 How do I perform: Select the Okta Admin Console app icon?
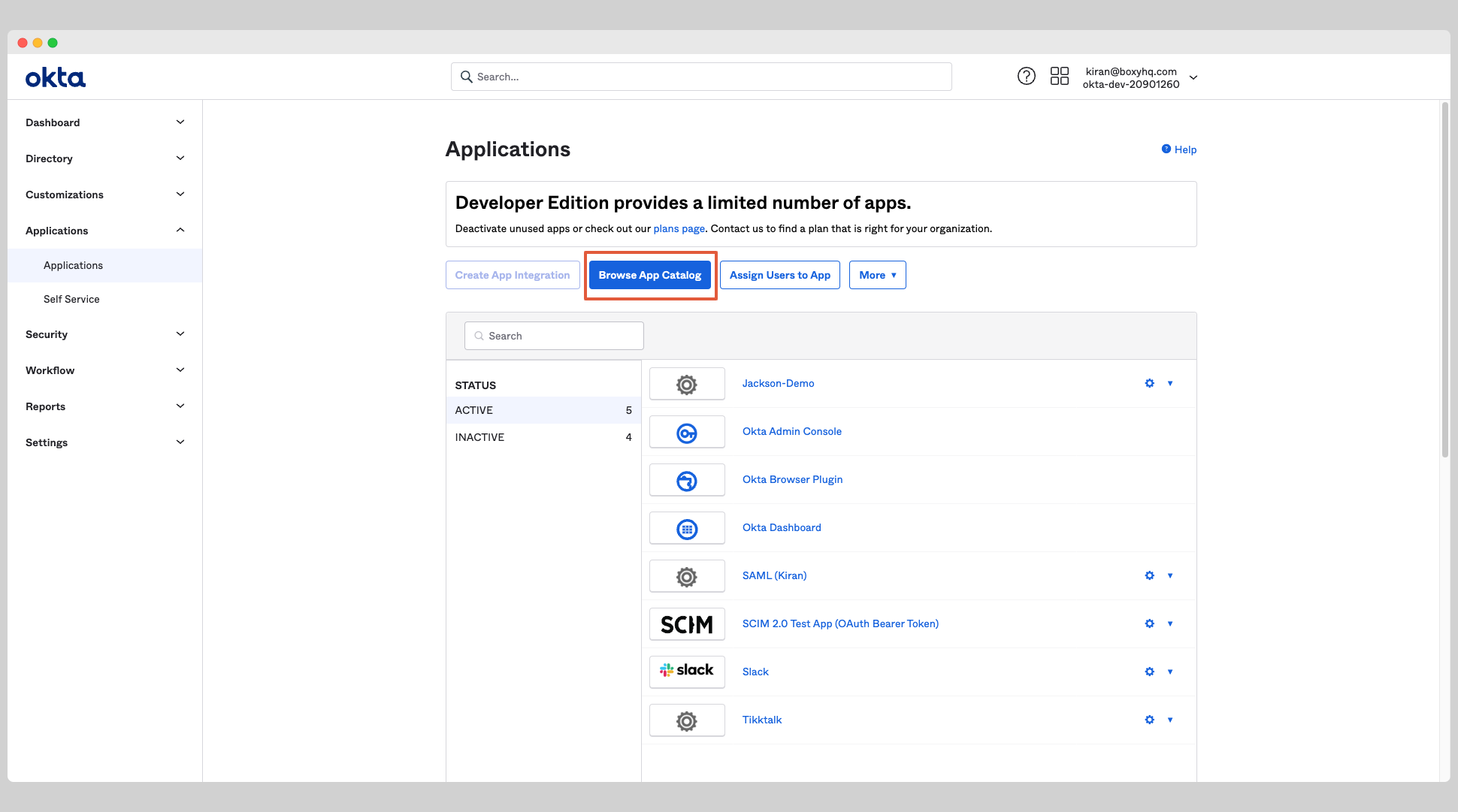[686, 432]
